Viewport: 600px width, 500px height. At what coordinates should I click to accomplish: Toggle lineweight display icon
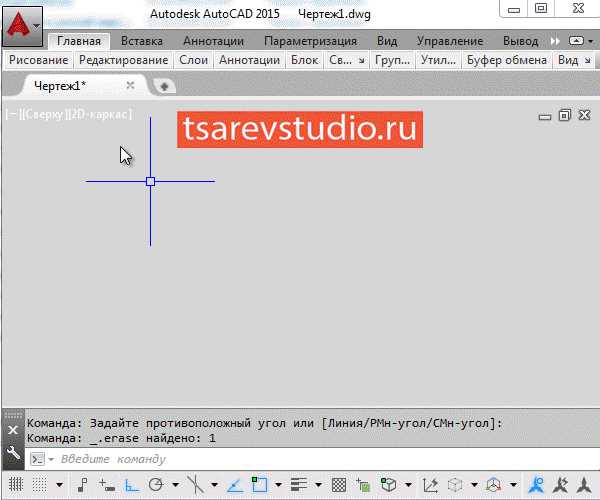click(299, 485)
